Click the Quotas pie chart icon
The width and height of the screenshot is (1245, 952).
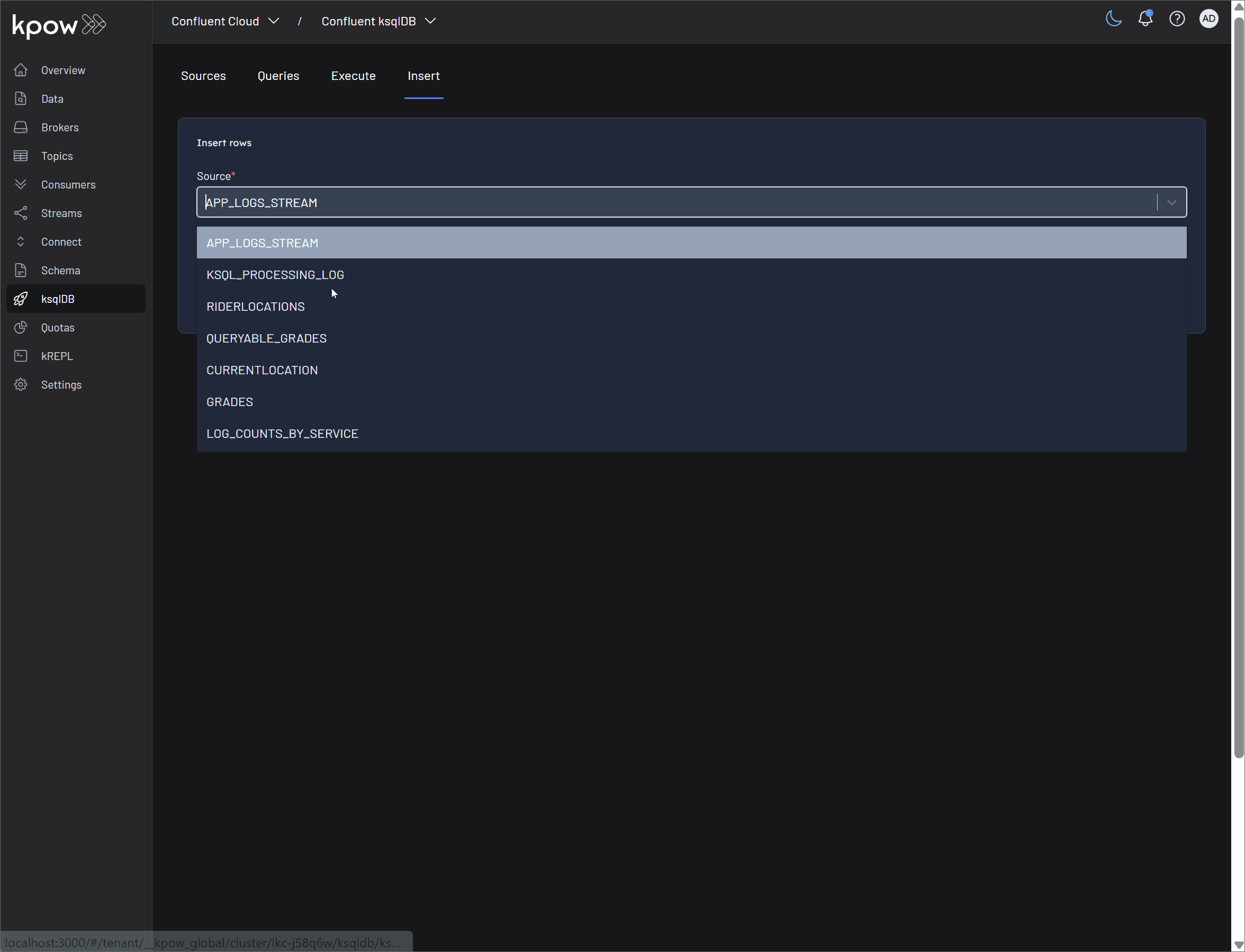21,328
